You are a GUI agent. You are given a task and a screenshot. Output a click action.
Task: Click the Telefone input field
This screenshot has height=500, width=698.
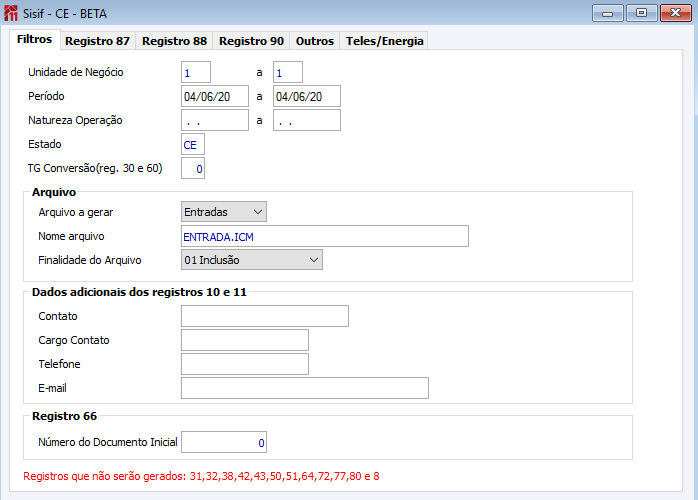click(x=245, y=364)
